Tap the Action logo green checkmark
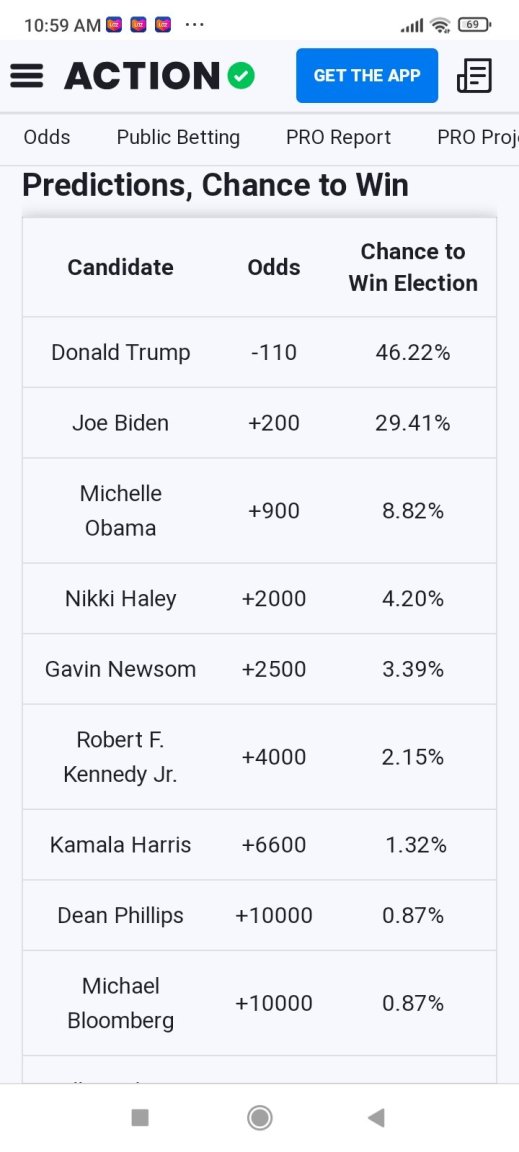 [x=241, y=76]
